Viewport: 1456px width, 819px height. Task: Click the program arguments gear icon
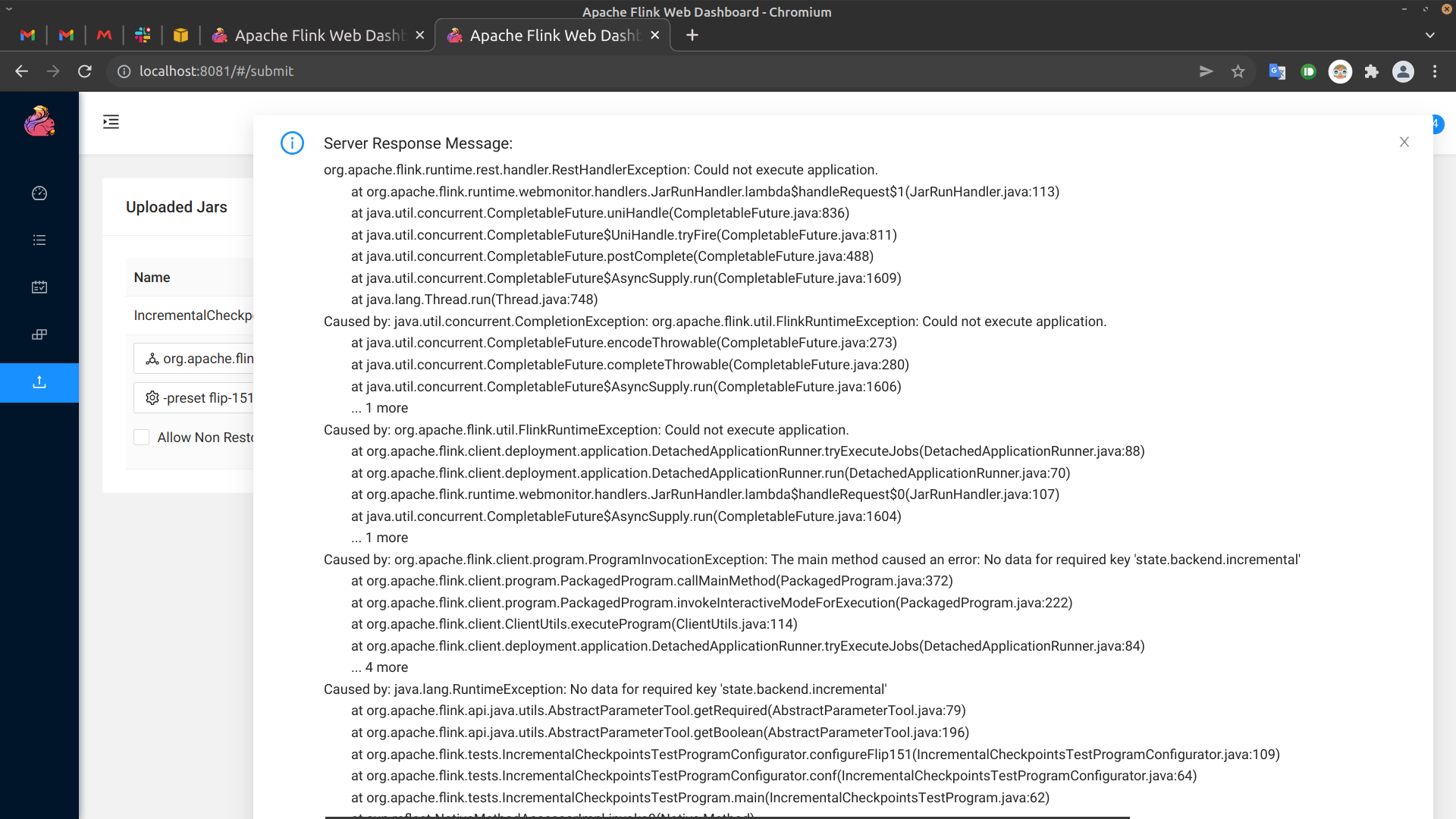152,397
